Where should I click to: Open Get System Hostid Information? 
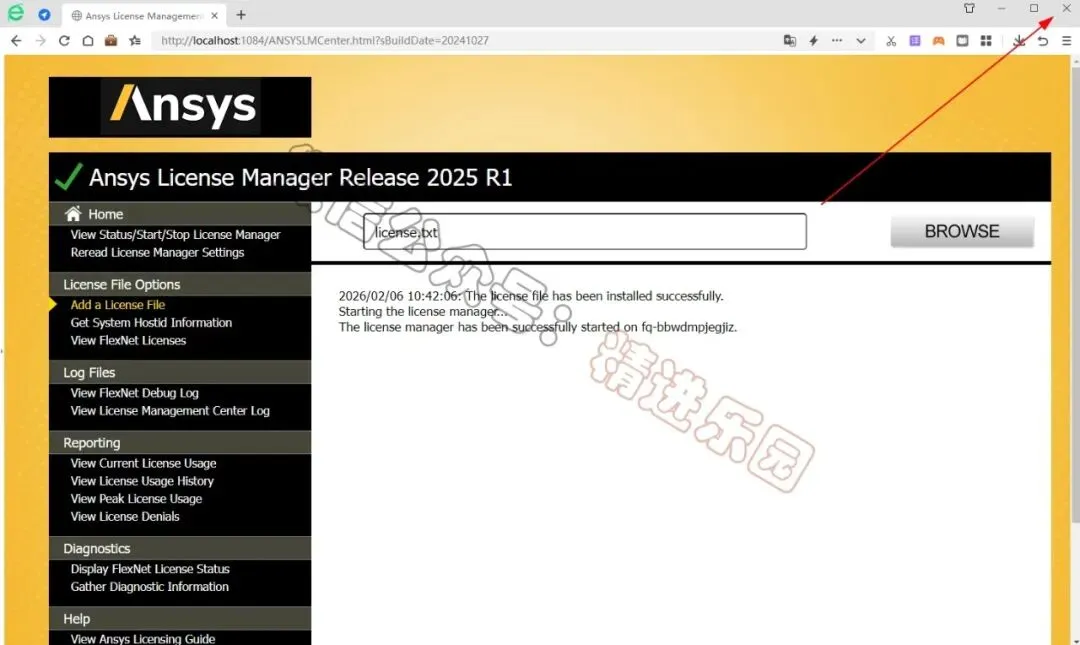(x=151, y=322)
